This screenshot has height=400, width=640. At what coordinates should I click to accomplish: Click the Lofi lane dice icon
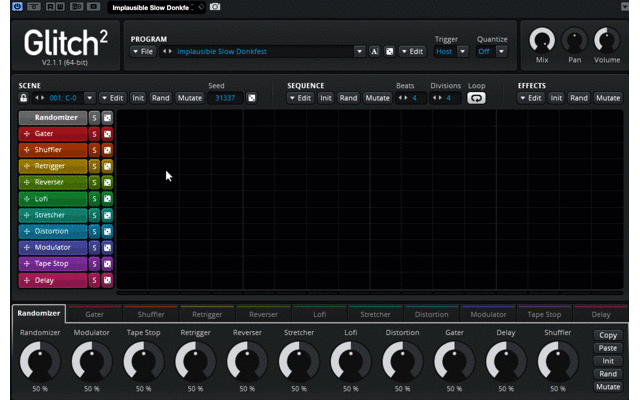107,199
